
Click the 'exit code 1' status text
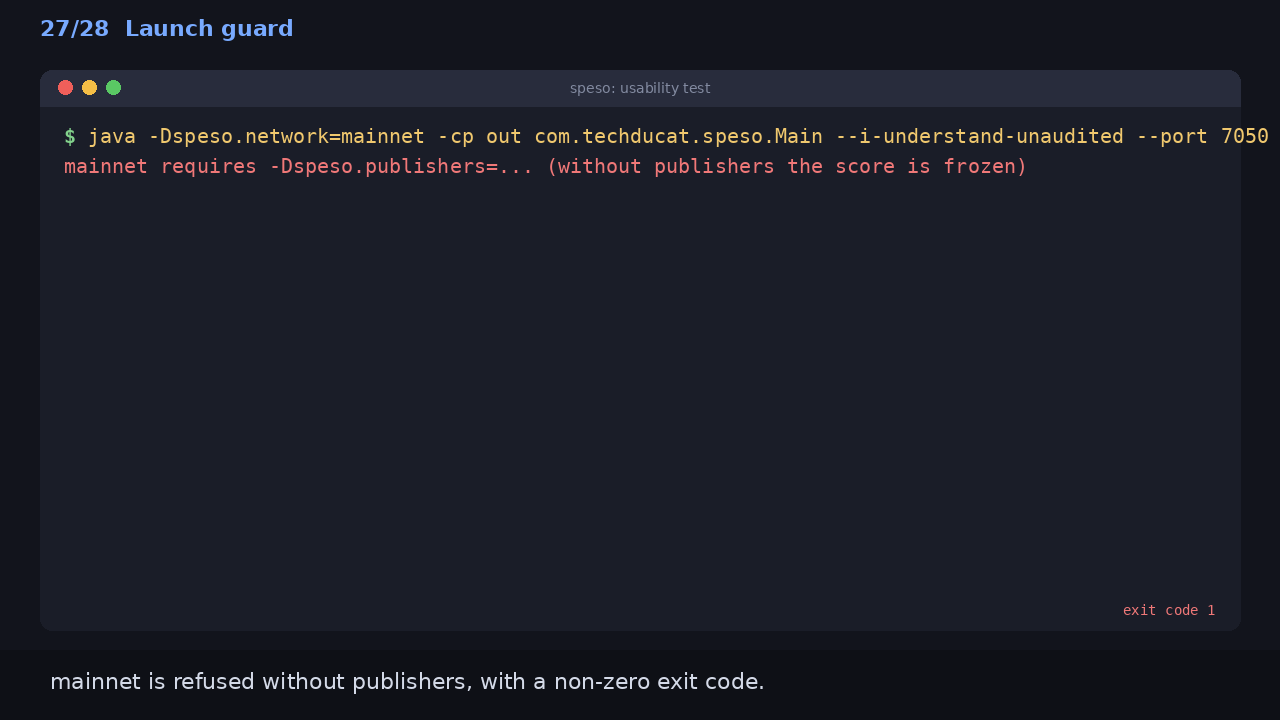[x=1169, y=610]
